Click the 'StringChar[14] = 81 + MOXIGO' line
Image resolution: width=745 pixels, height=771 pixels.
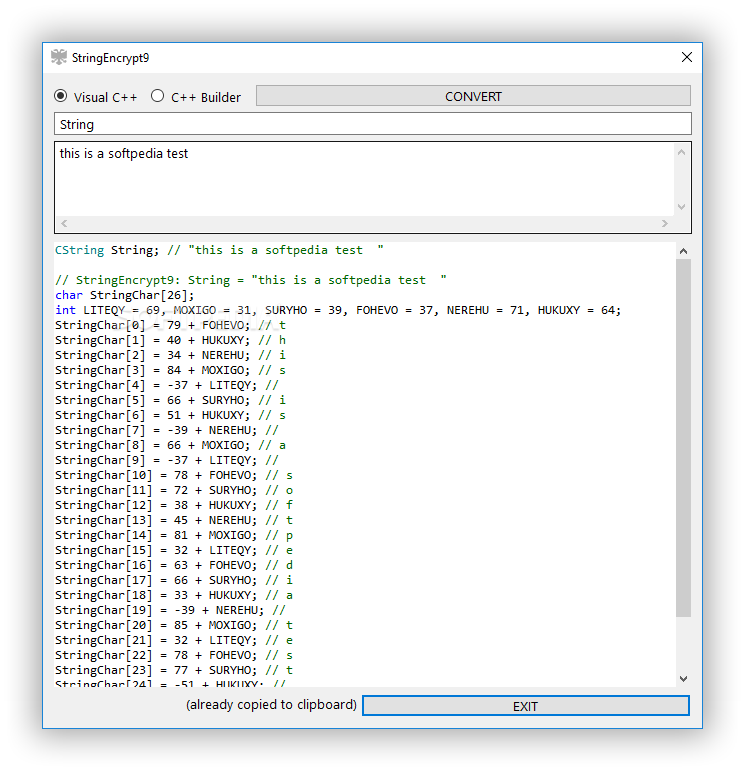click(x=174, y=535)
